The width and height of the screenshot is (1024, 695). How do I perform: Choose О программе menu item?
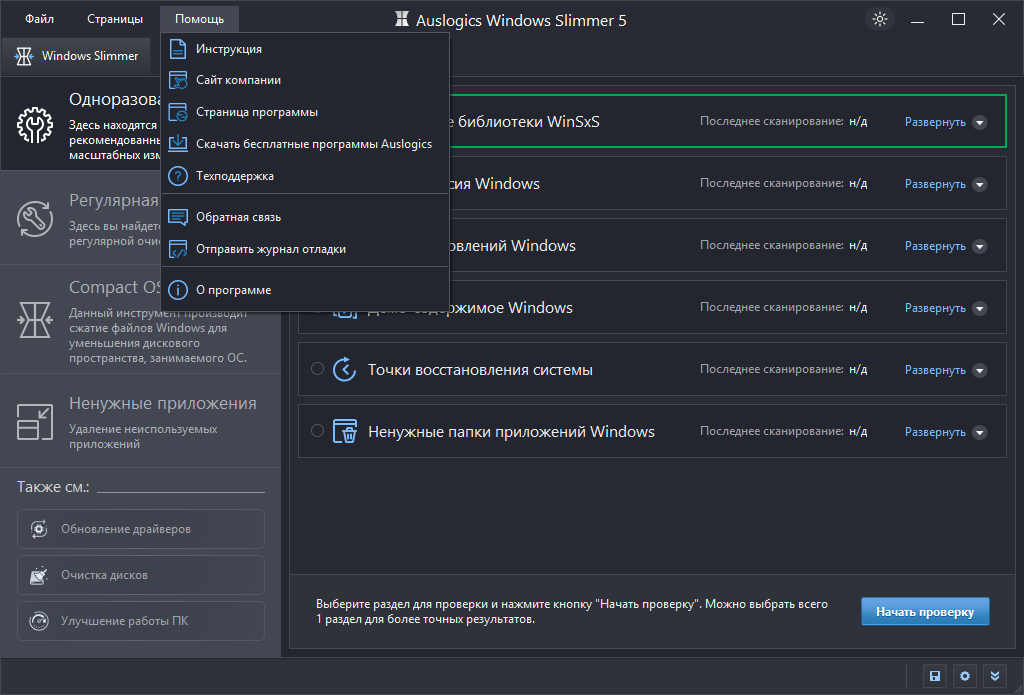[305, 290]
